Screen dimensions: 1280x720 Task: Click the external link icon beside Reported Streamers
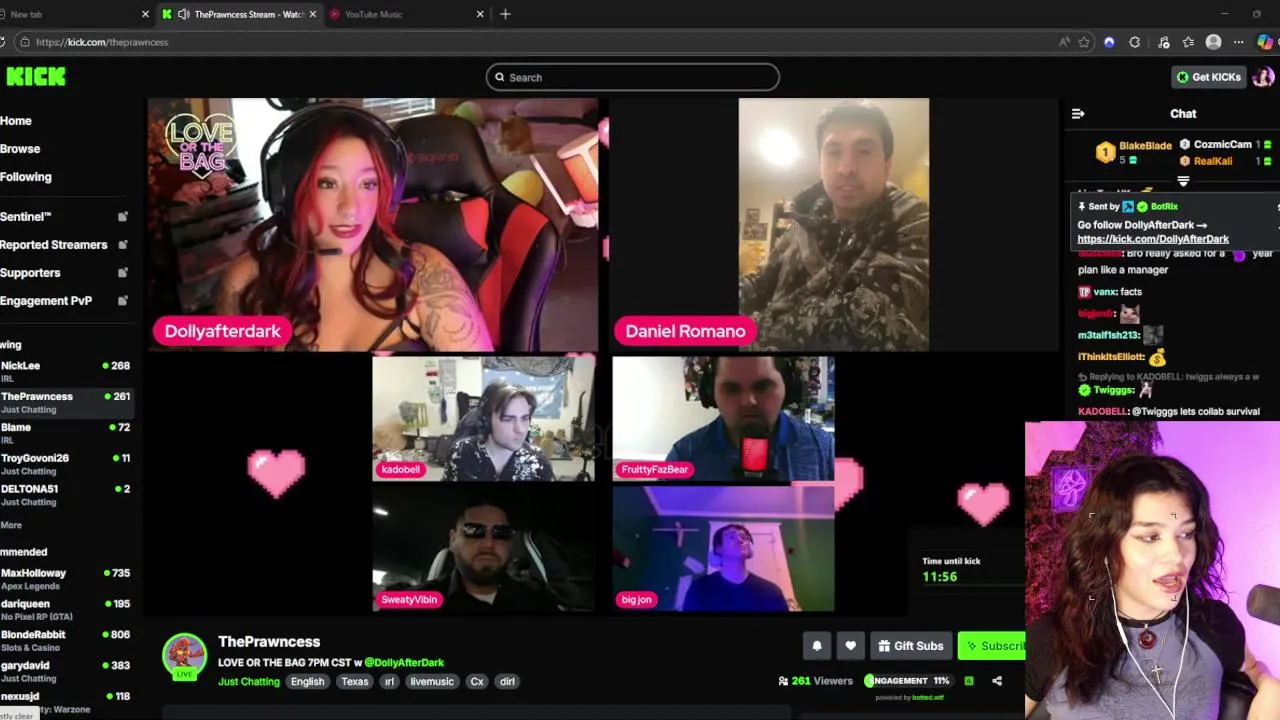tap(123, 244)
